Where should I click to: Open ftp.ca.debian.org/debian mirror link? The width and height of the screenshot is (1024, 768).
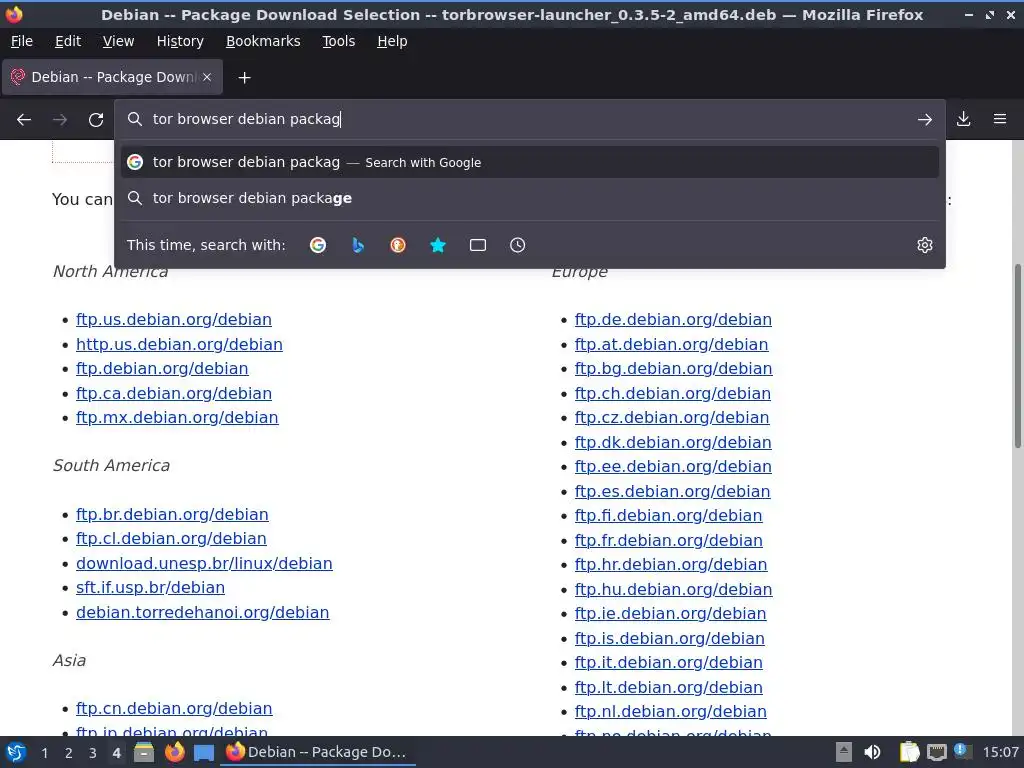[x=174, y=393]
